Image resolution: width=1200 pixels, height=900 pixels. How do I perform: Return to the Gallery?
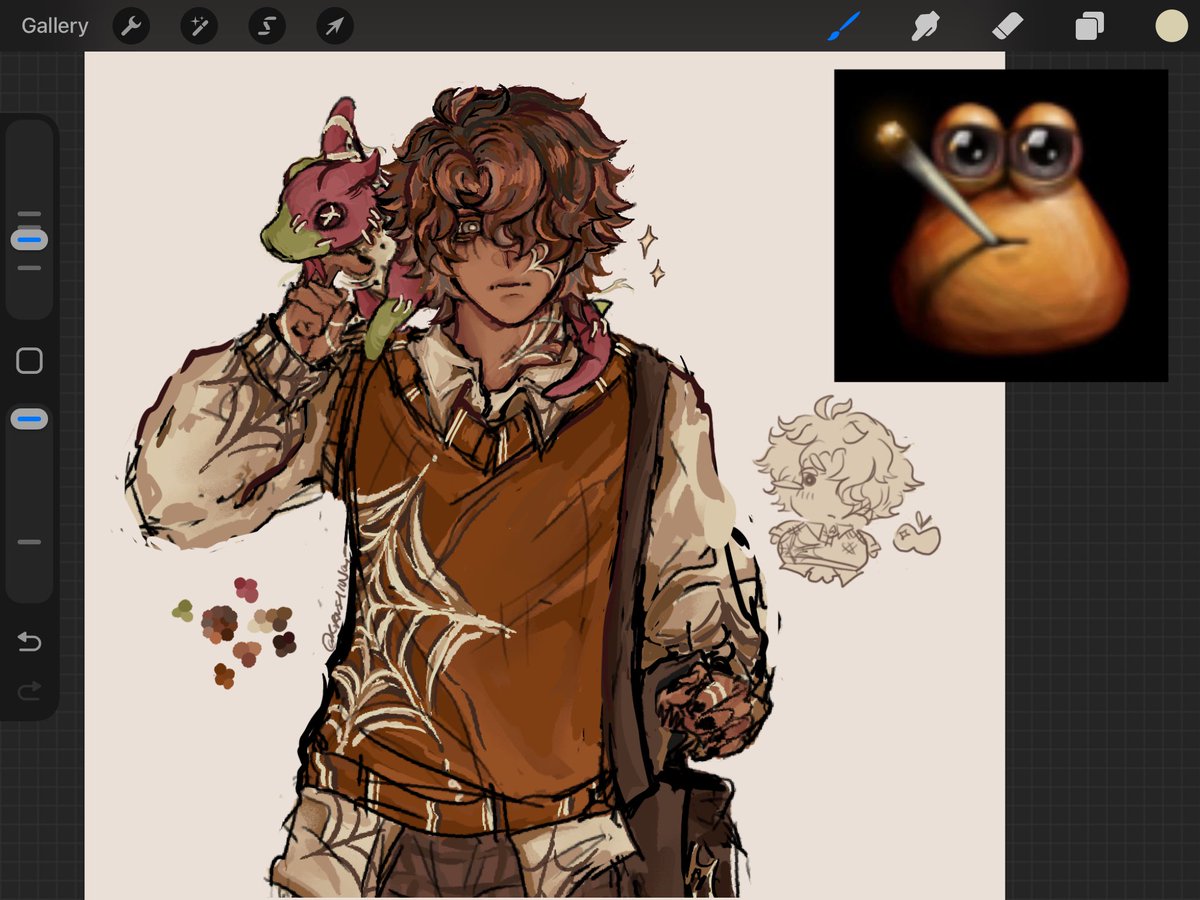click(x=55, y=26)
